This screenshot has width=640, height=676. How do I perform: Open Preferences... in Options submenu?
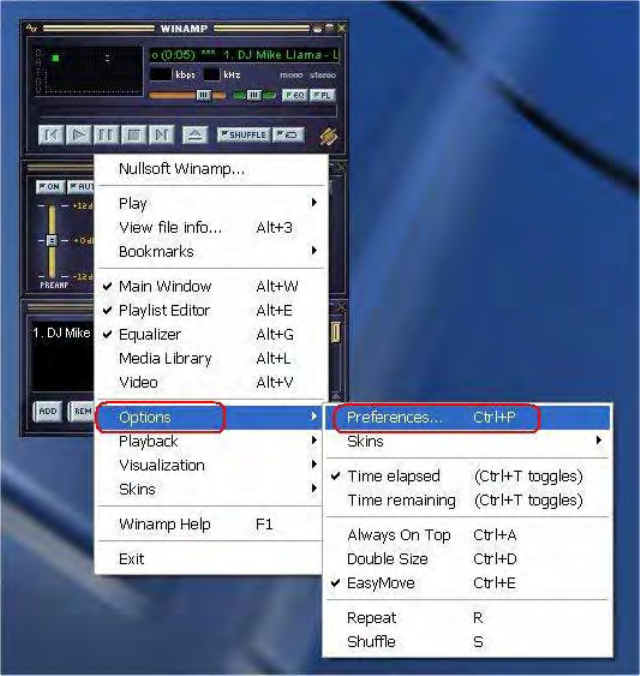467,417
